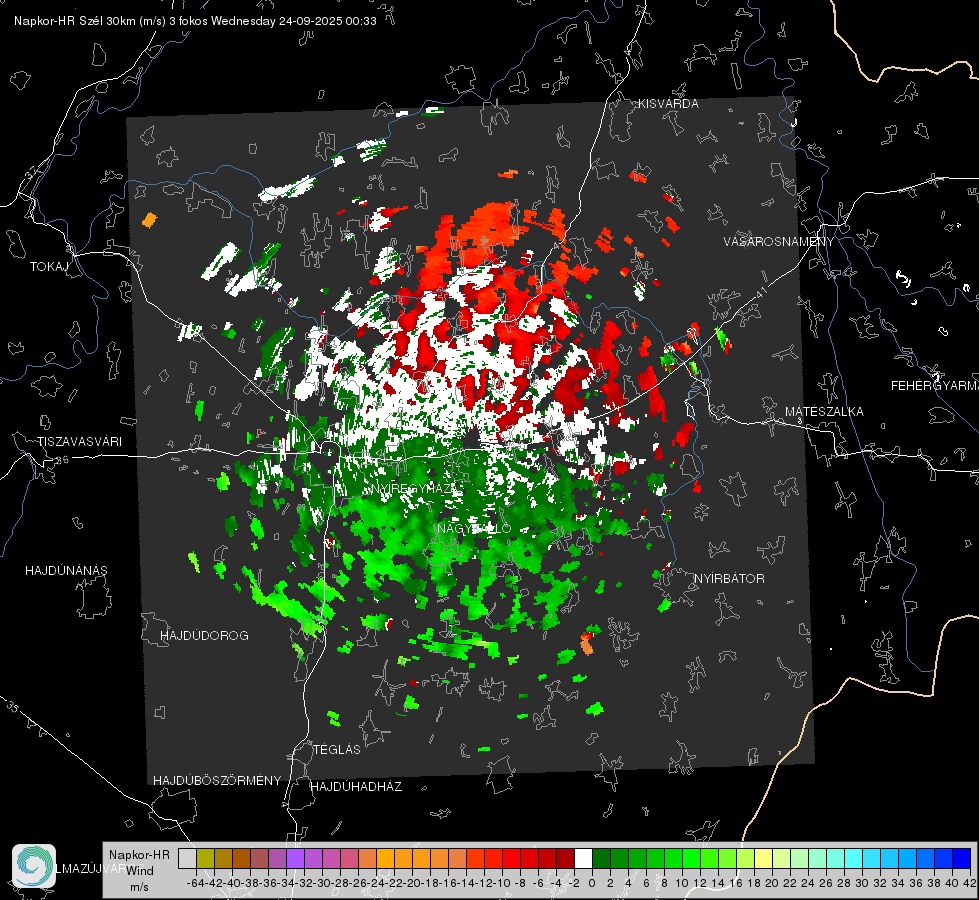Viewport: 979px width, 900px height.
Task: Click the TÉGLÁS town label
Action: (x=337, y=750)
